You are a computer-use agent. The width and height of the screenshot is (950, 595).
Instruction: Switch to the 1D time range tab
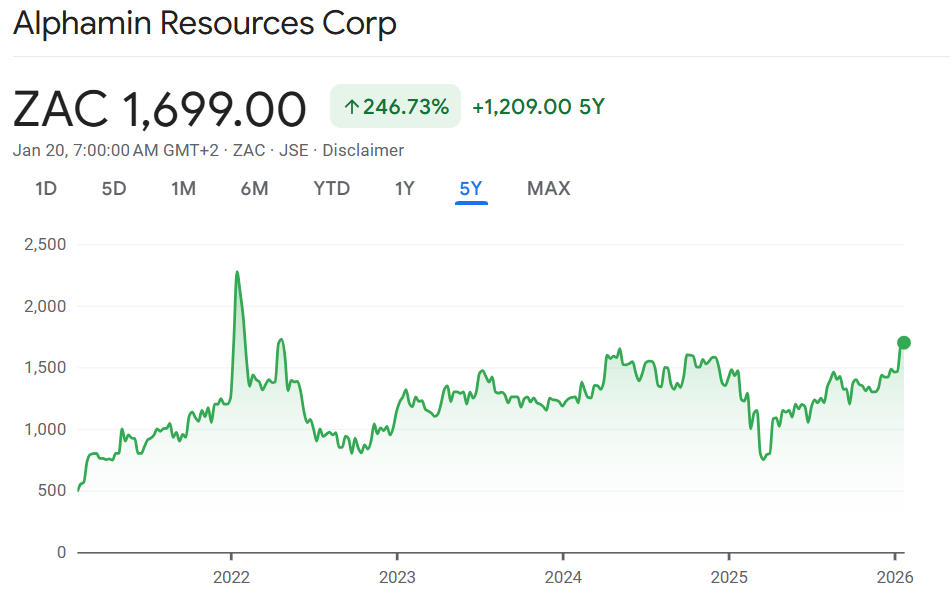click(x=46, y=188)
